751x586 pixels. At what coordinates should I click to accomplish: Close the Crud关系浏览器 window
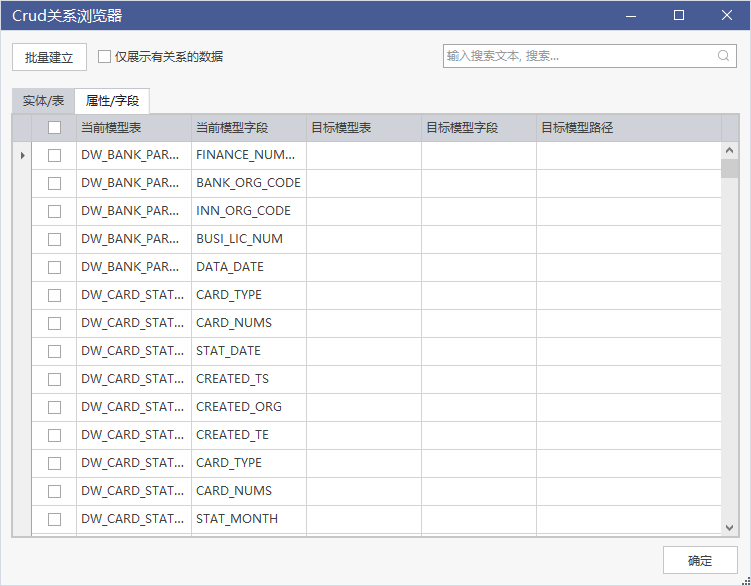tap(727, 15)
